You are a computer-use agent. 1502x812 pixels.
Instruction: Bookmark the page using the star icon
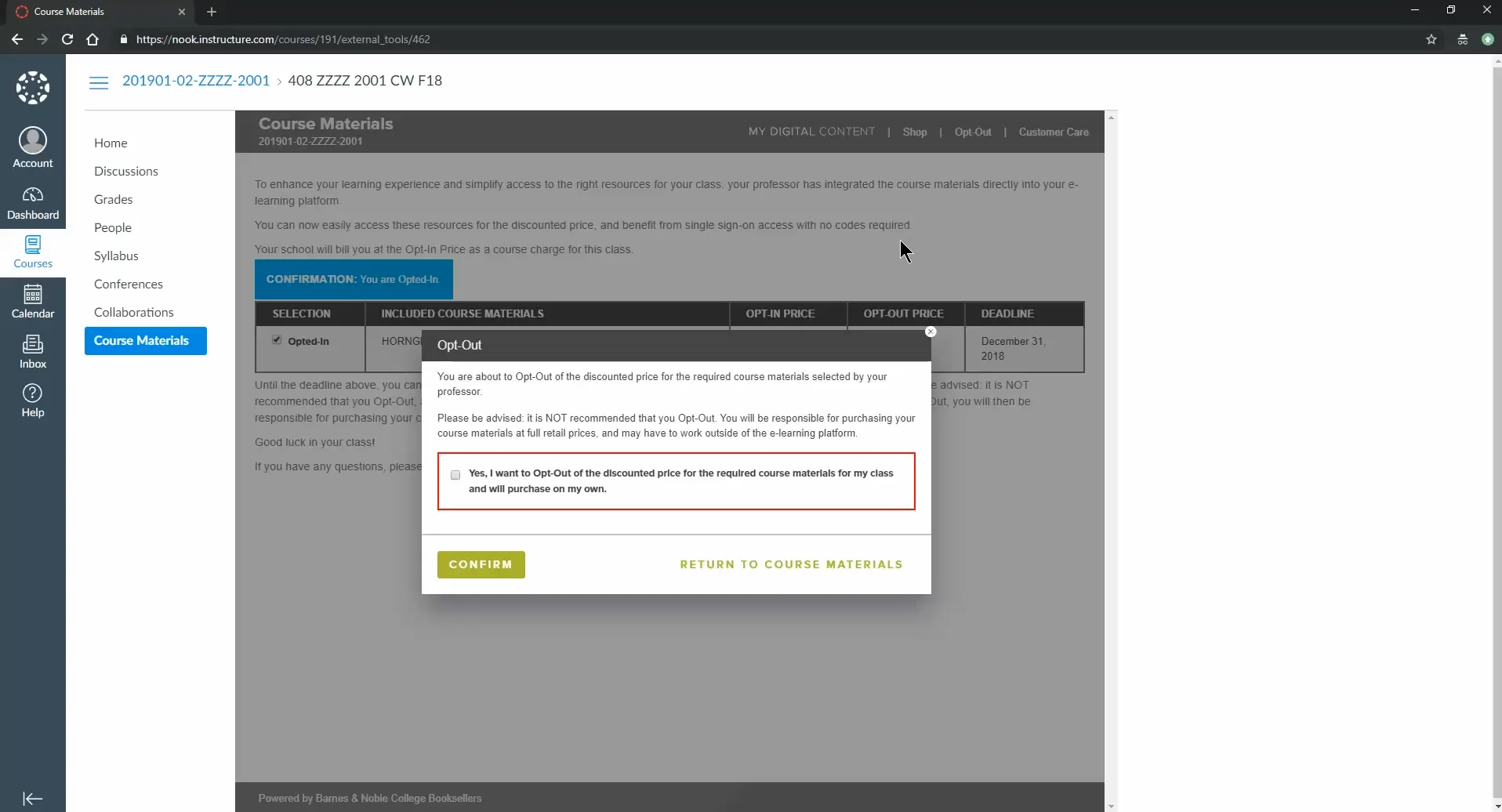1431,39
